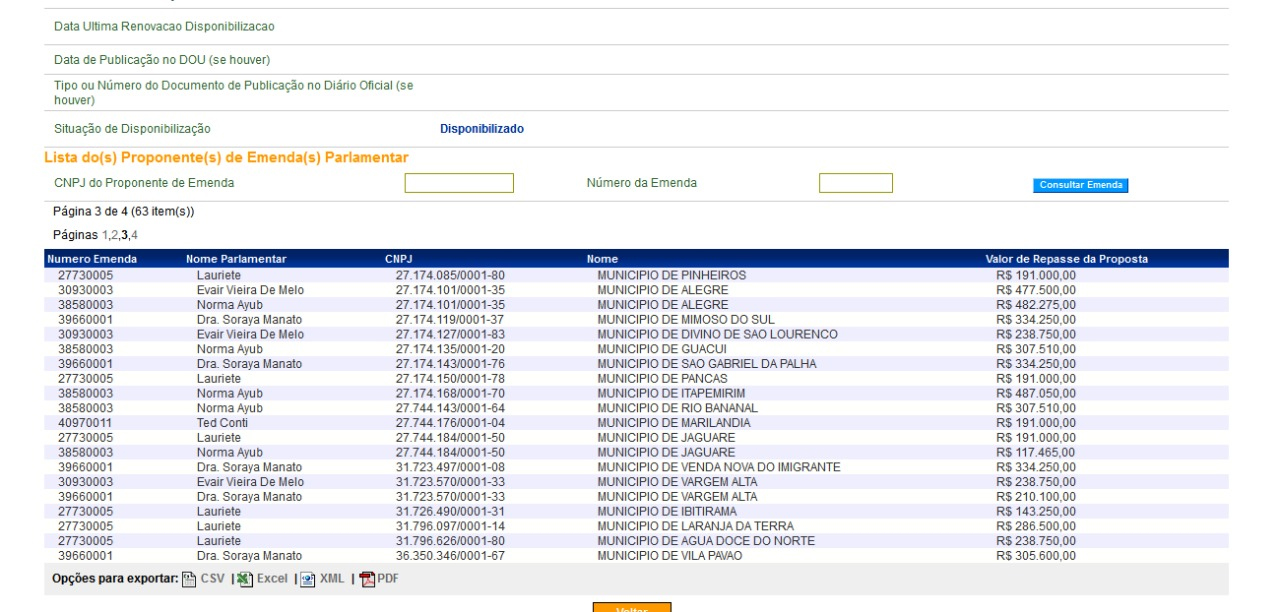1280x612 pixels.
Task: Select the R$ 487.050,00 value cell
Action: [1036, 393]
